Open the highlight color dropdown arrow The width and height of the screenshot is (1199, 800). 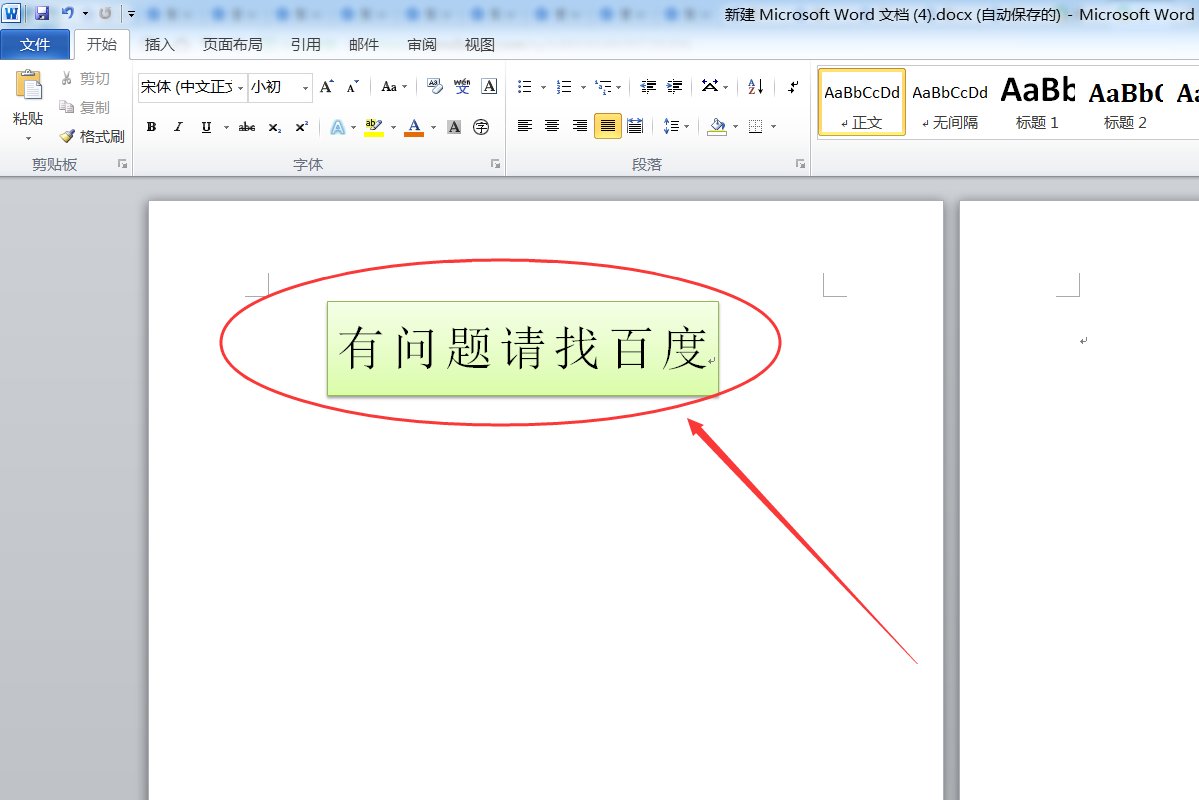394,127
